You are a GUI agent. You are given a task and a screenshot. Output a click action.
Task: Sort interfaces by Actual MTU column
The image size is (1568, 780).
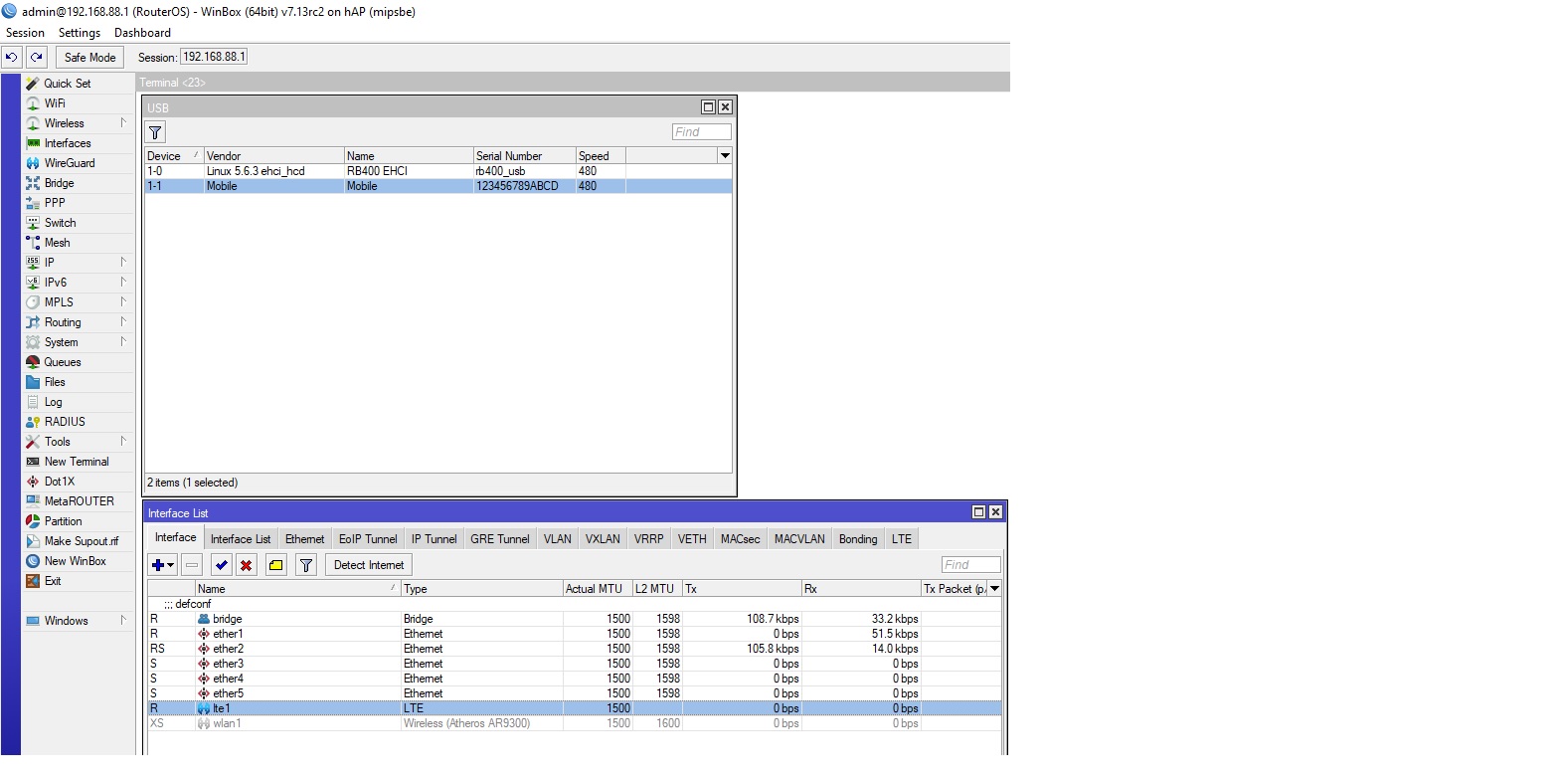(598, 589)
